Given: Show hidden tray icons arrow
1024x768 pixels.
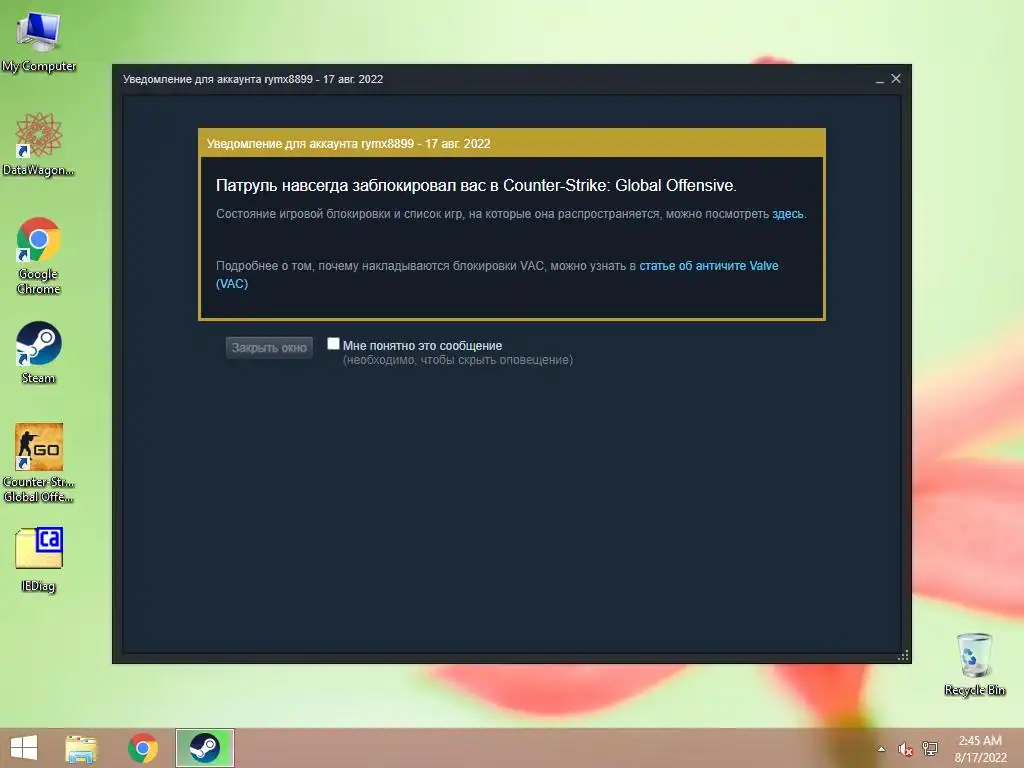Looking at the screenshot, I should pyautogui.click(x=882, y=749).
